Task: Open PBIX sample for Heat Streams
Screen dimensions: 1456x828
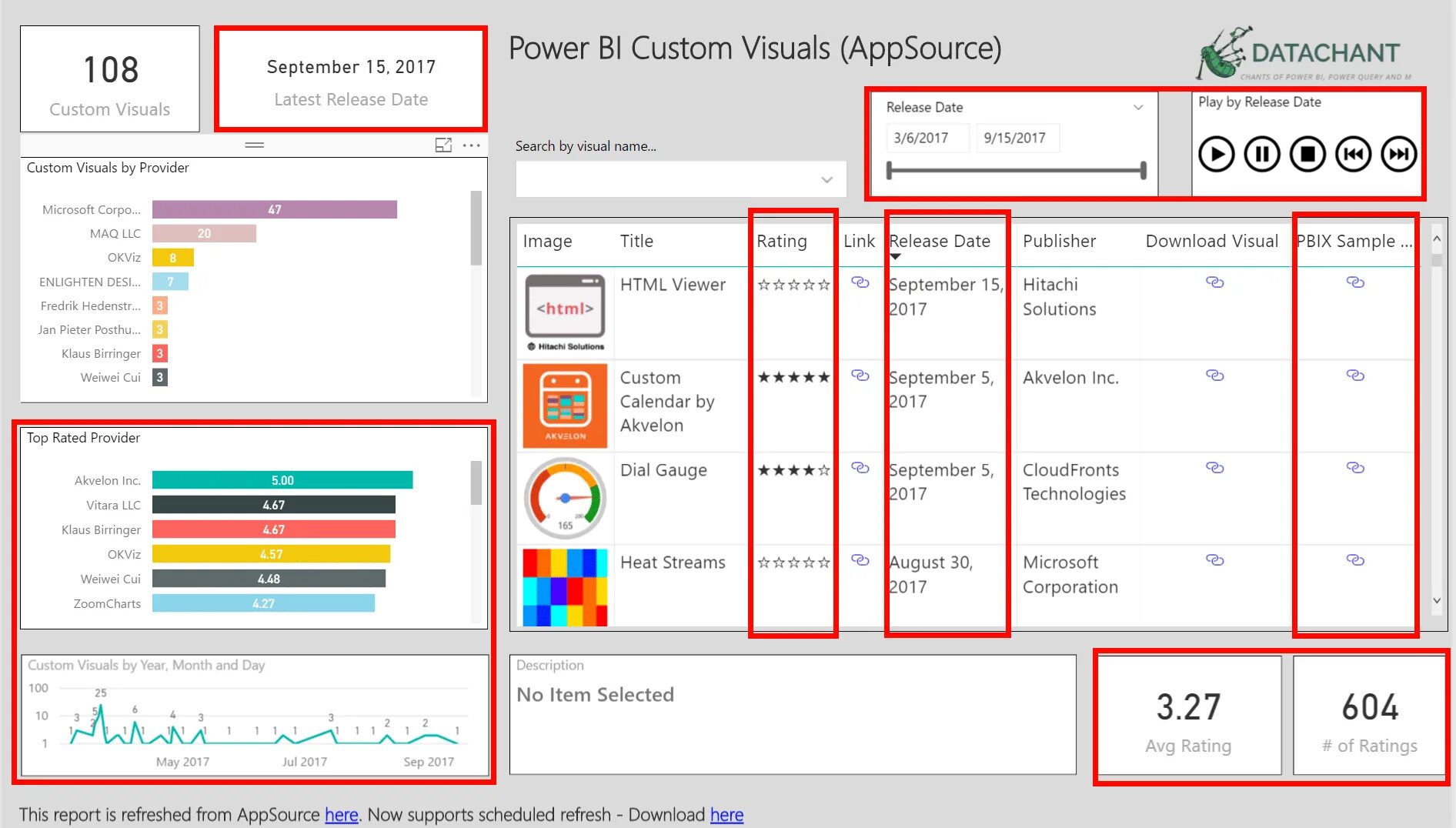Action: (x=1355, y=560)
